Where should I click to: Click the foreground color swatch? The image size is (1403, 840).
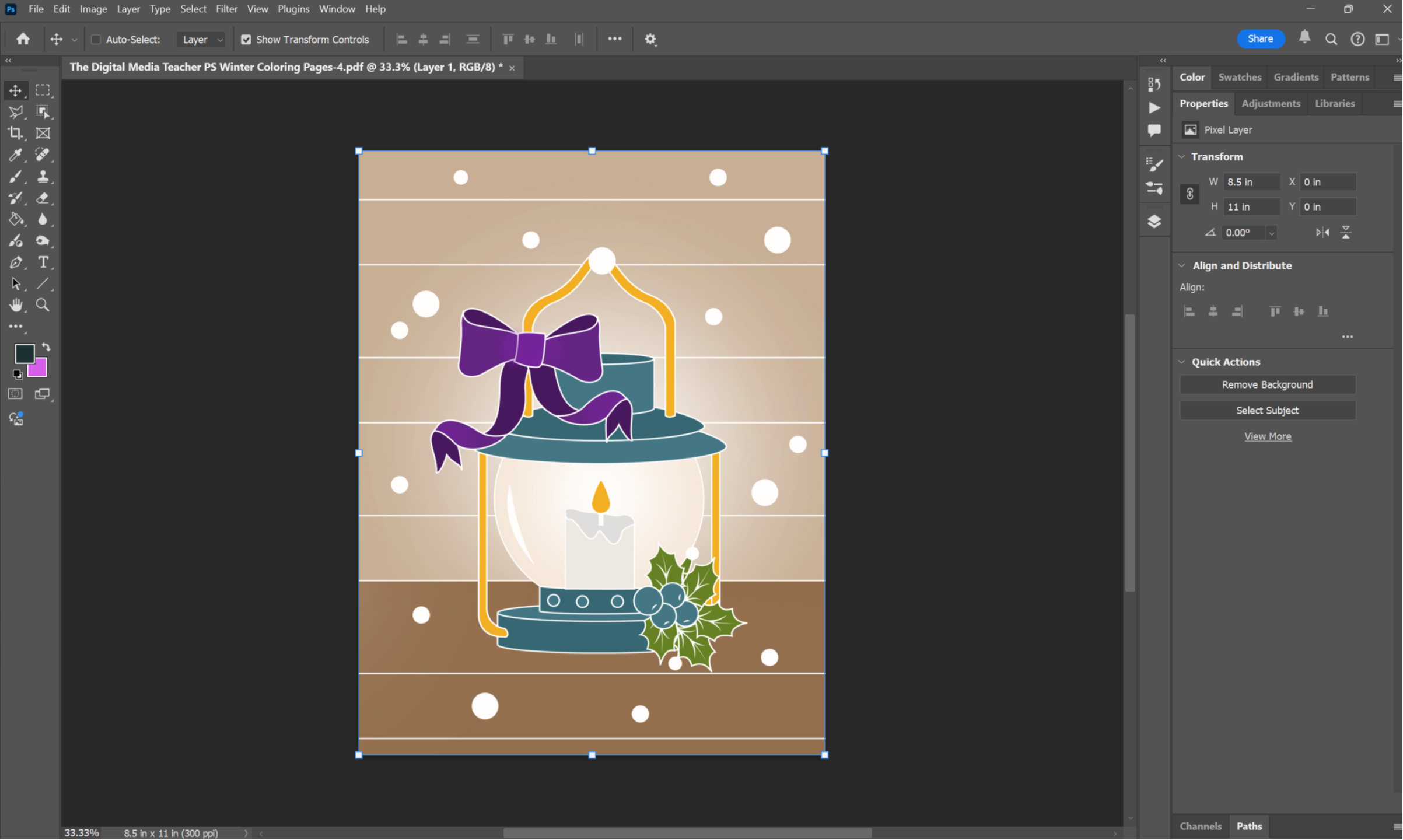24,353
